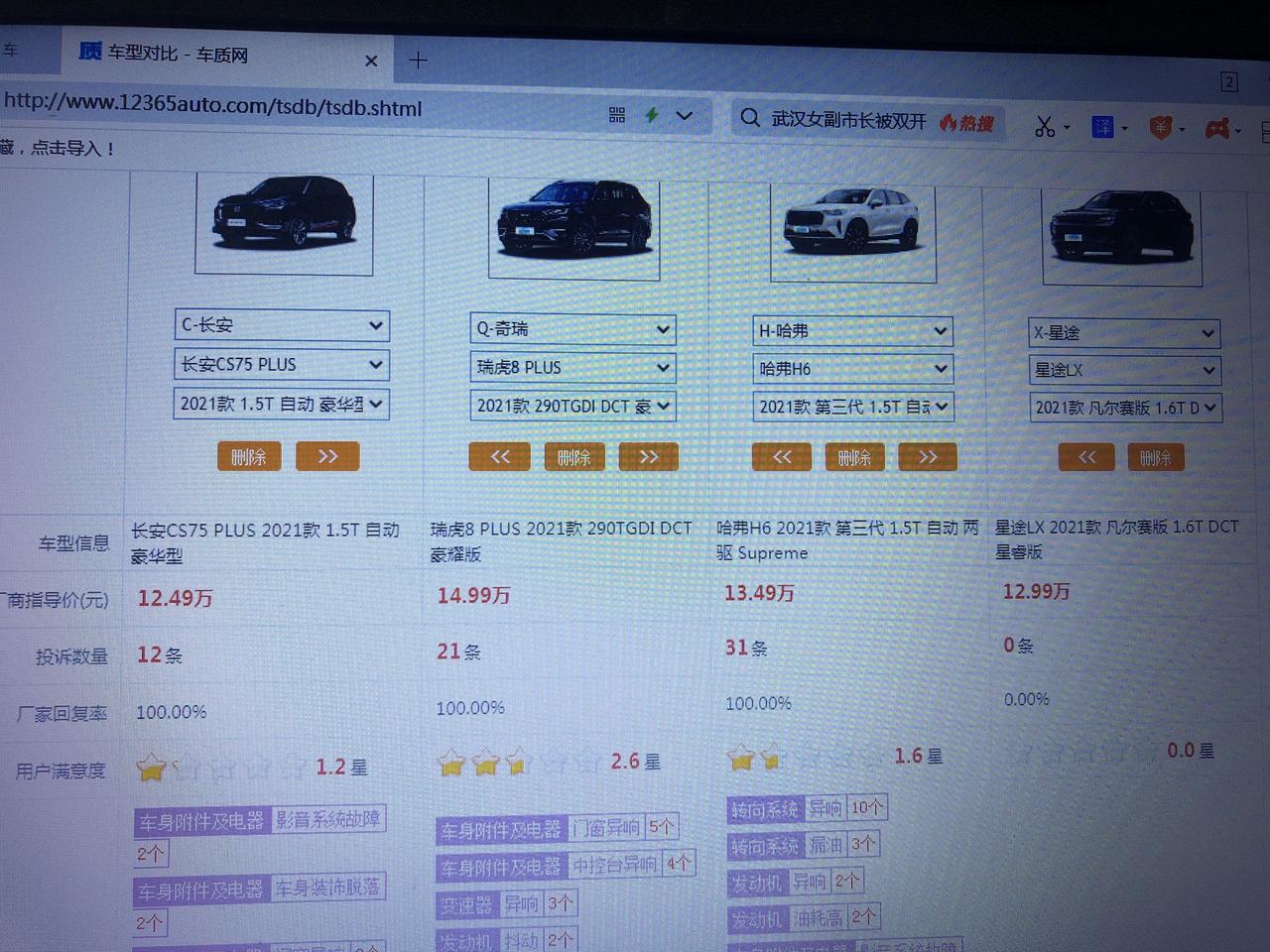Click the blue 译 translate icon
The height and width of the screenshot is (952, 1270).
point(1102,127)
